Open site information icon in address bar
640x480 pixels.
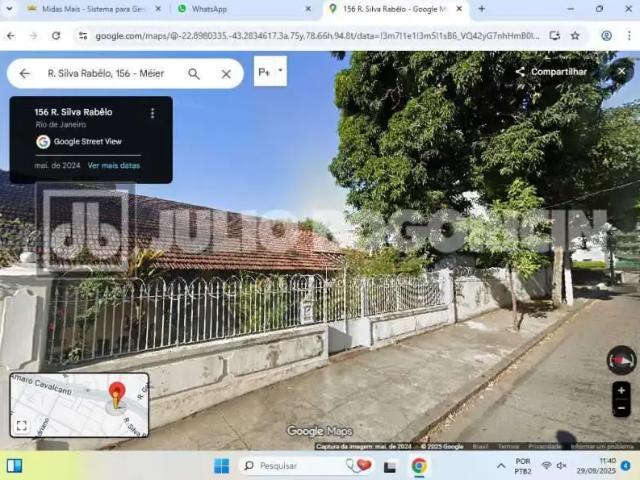83,36
